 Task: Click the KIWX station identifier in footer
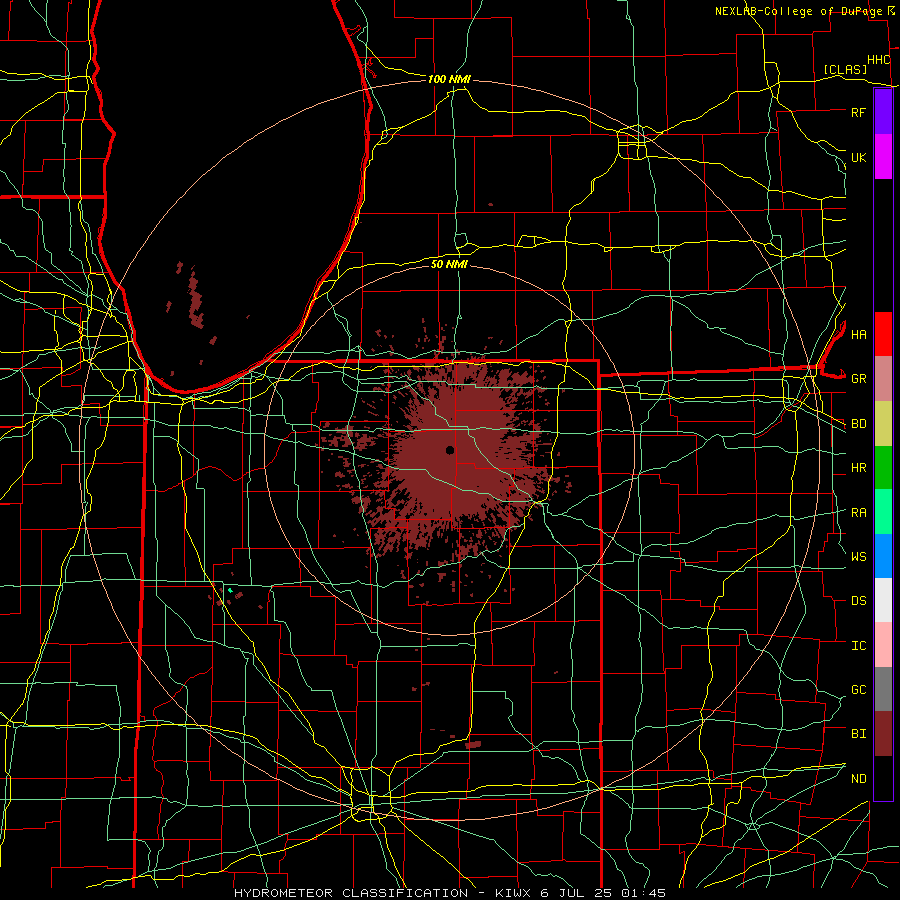514,893
